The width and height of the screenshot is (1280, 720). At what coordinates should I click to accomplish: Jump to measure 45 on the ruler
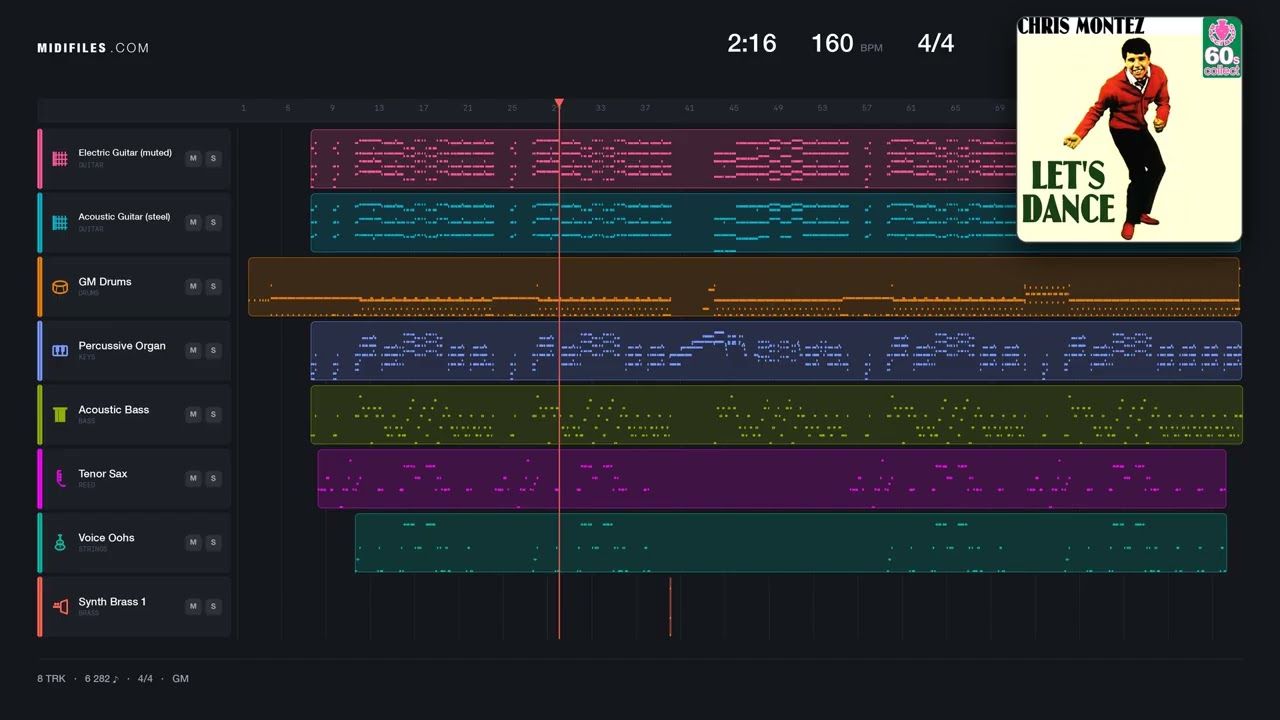pos(733,108)
